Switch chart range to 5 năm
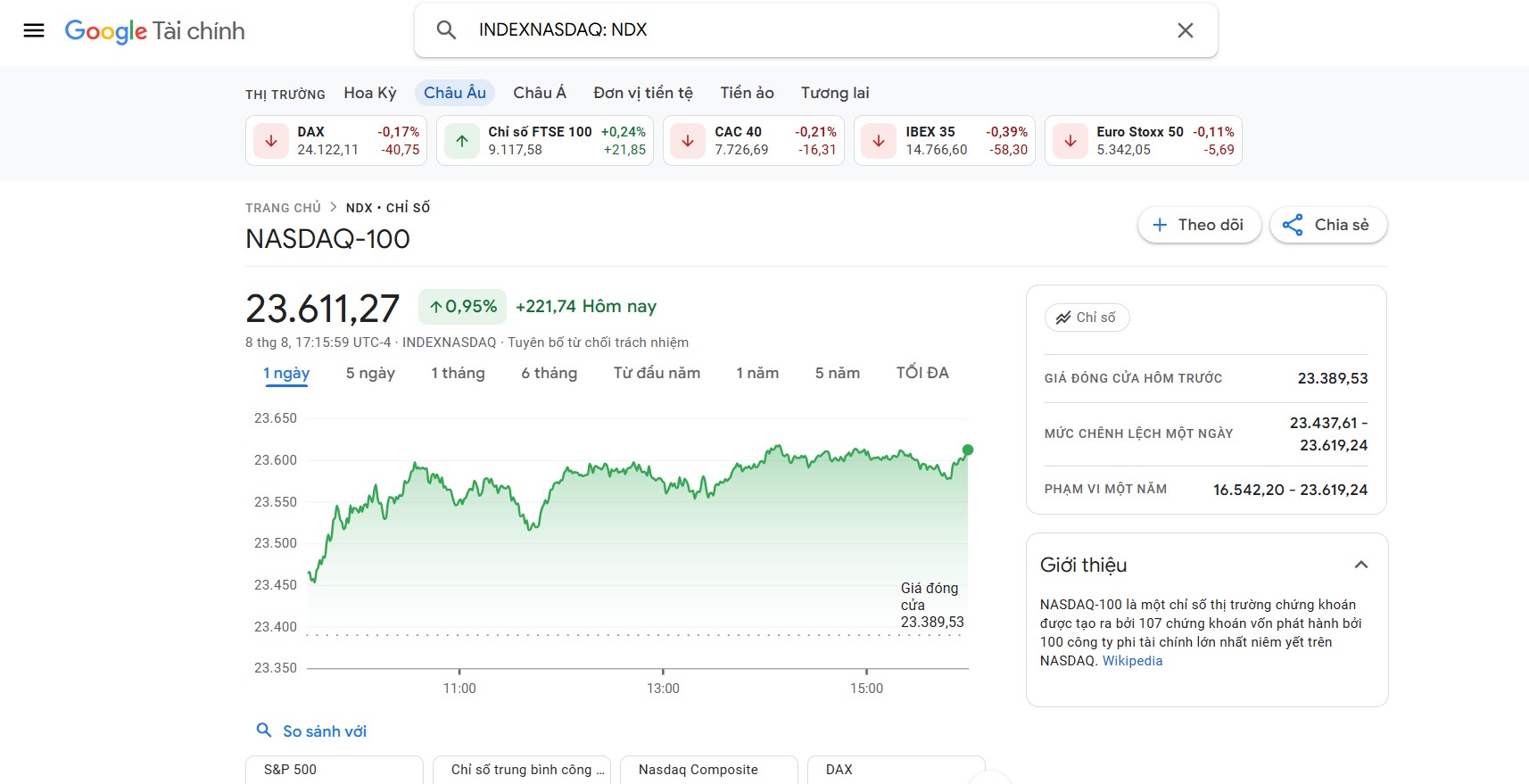The width and height of the screenshot is (1529, 784). [x=838, y=374]
